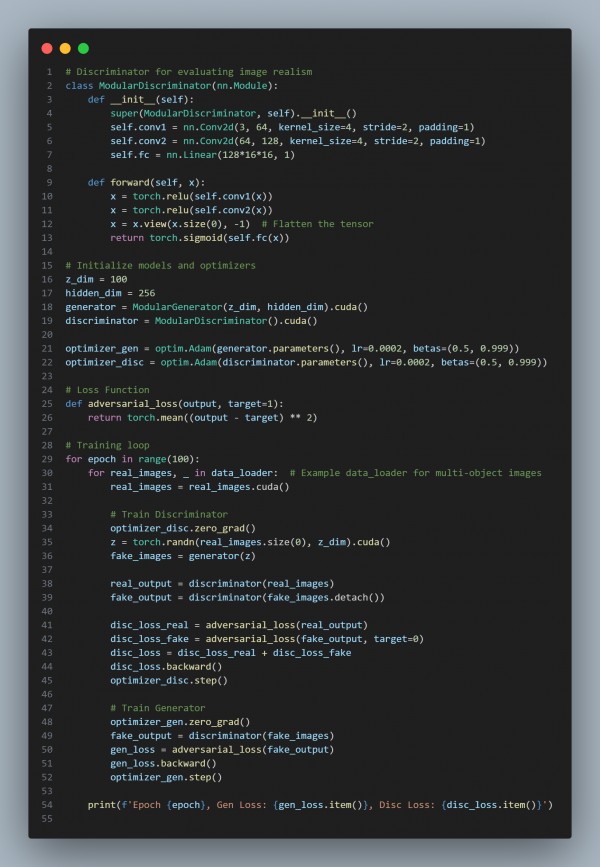Click the 'def __init__(self):' line
The image size is (600, 867).
pos(141,100)
